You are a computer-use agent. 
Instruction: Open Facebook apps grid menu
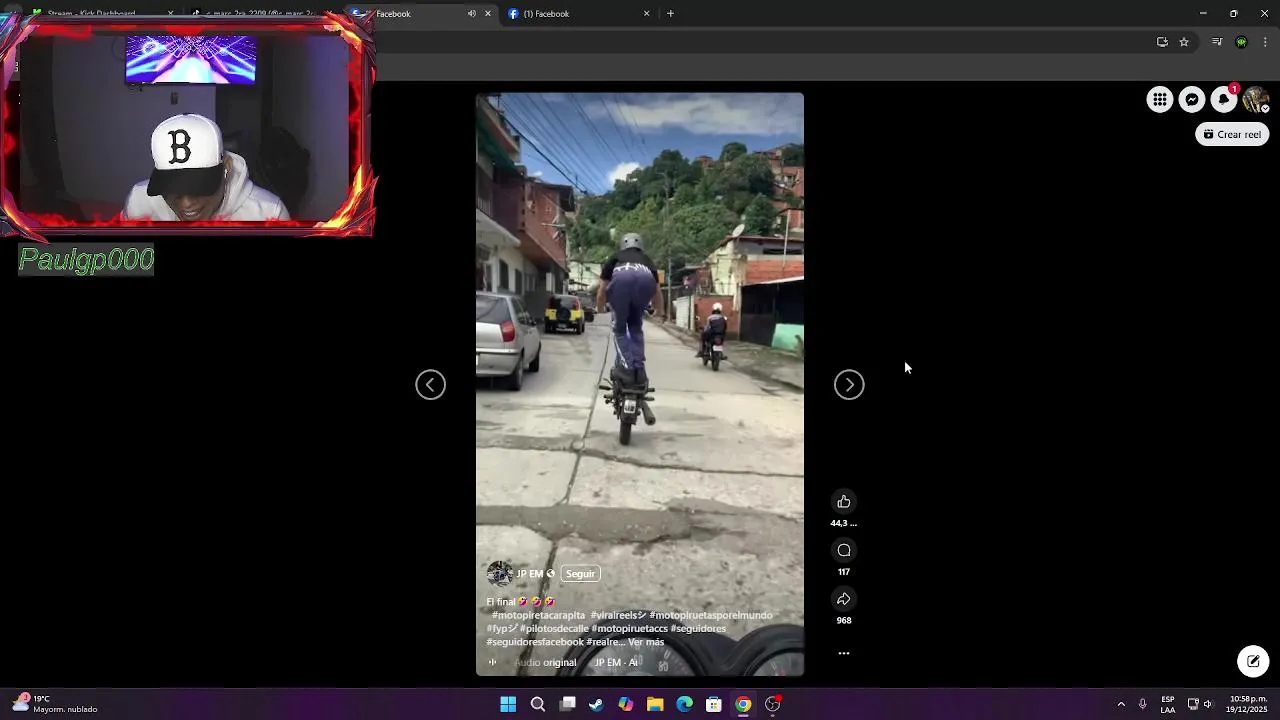1159,99
